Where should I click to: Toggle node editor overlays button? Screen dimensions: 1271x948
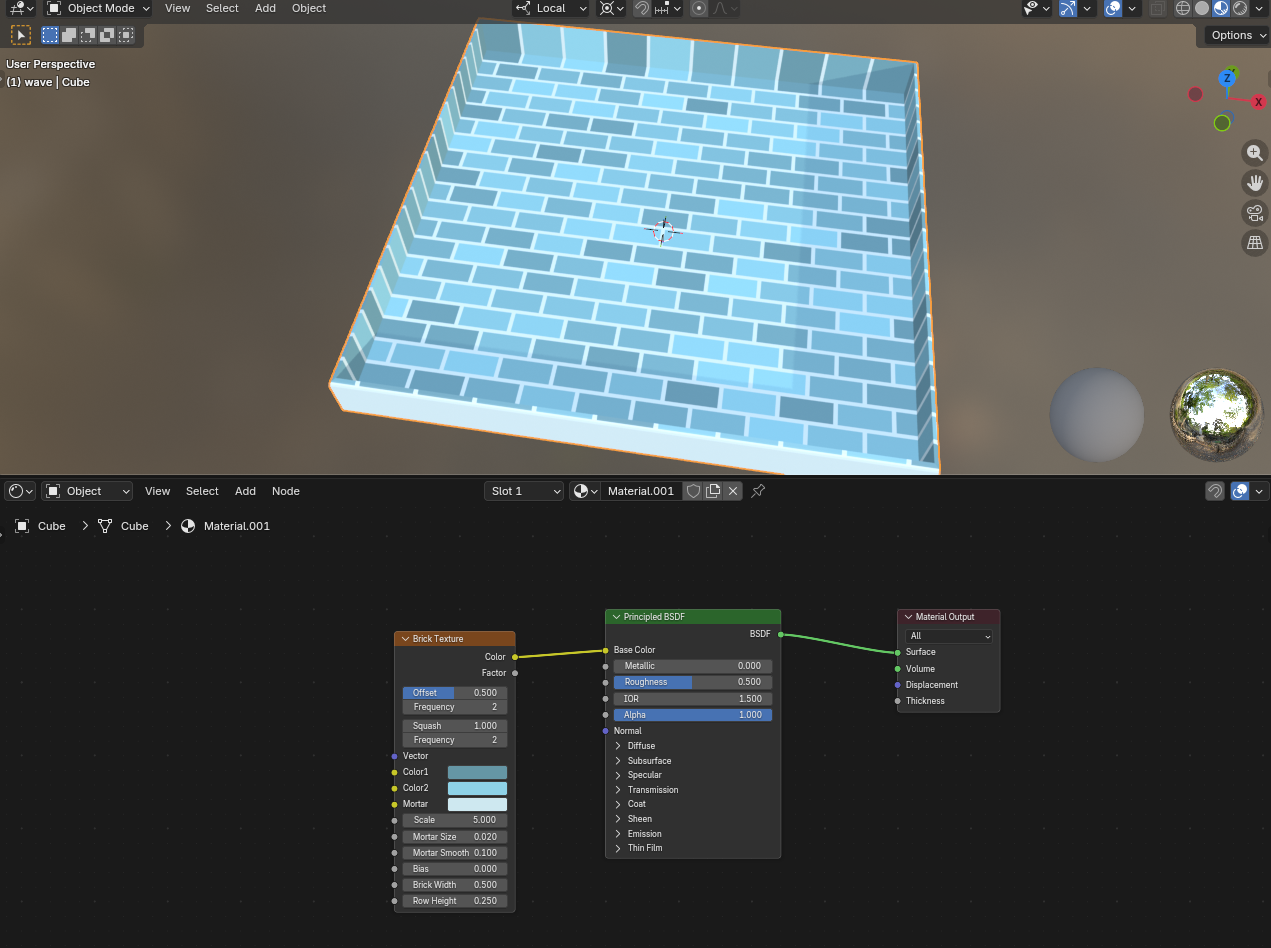click(1240, 491)
